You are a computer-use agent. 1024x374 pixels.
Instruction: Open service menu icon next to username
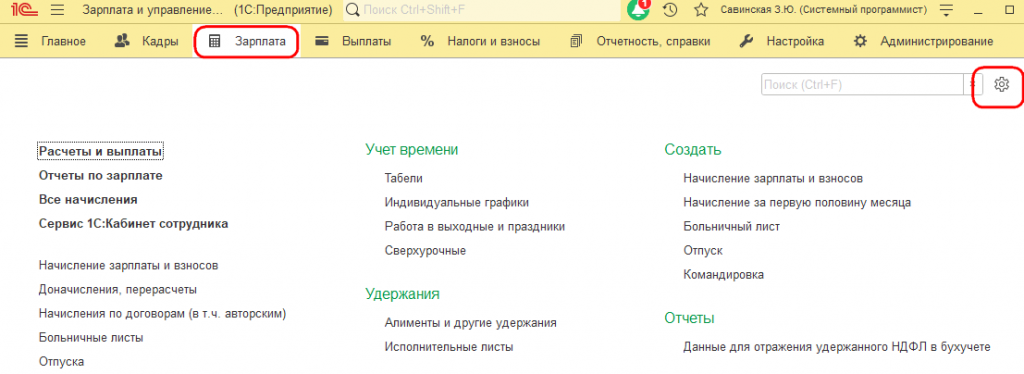point(946,10)
